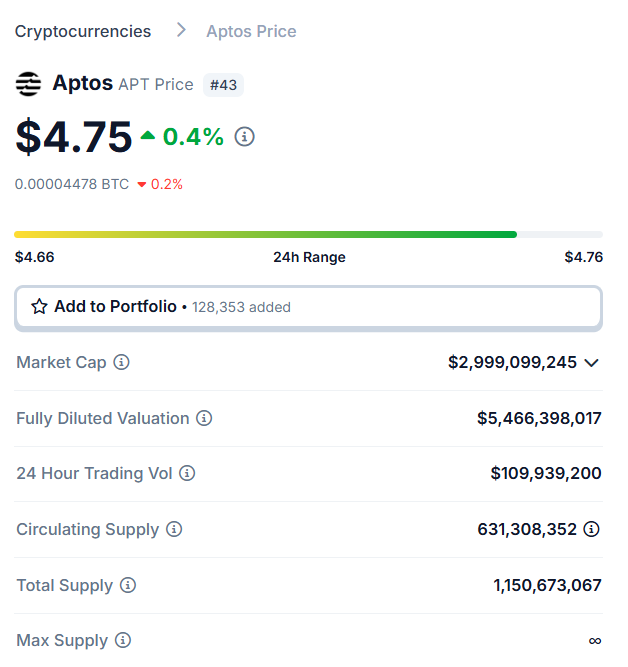
Task: Click the 24h Range label
Action: click(309, 257)
